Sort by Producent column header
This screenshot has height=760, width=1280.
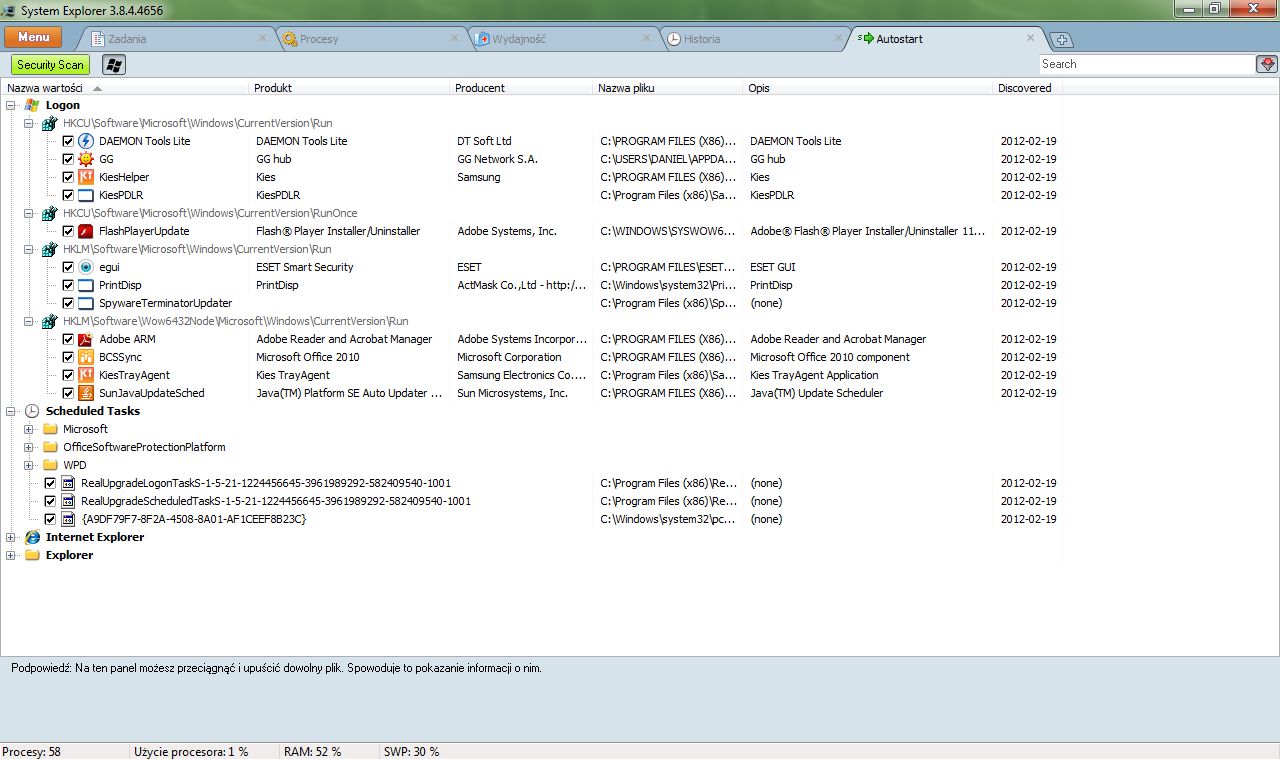(521, 88)
